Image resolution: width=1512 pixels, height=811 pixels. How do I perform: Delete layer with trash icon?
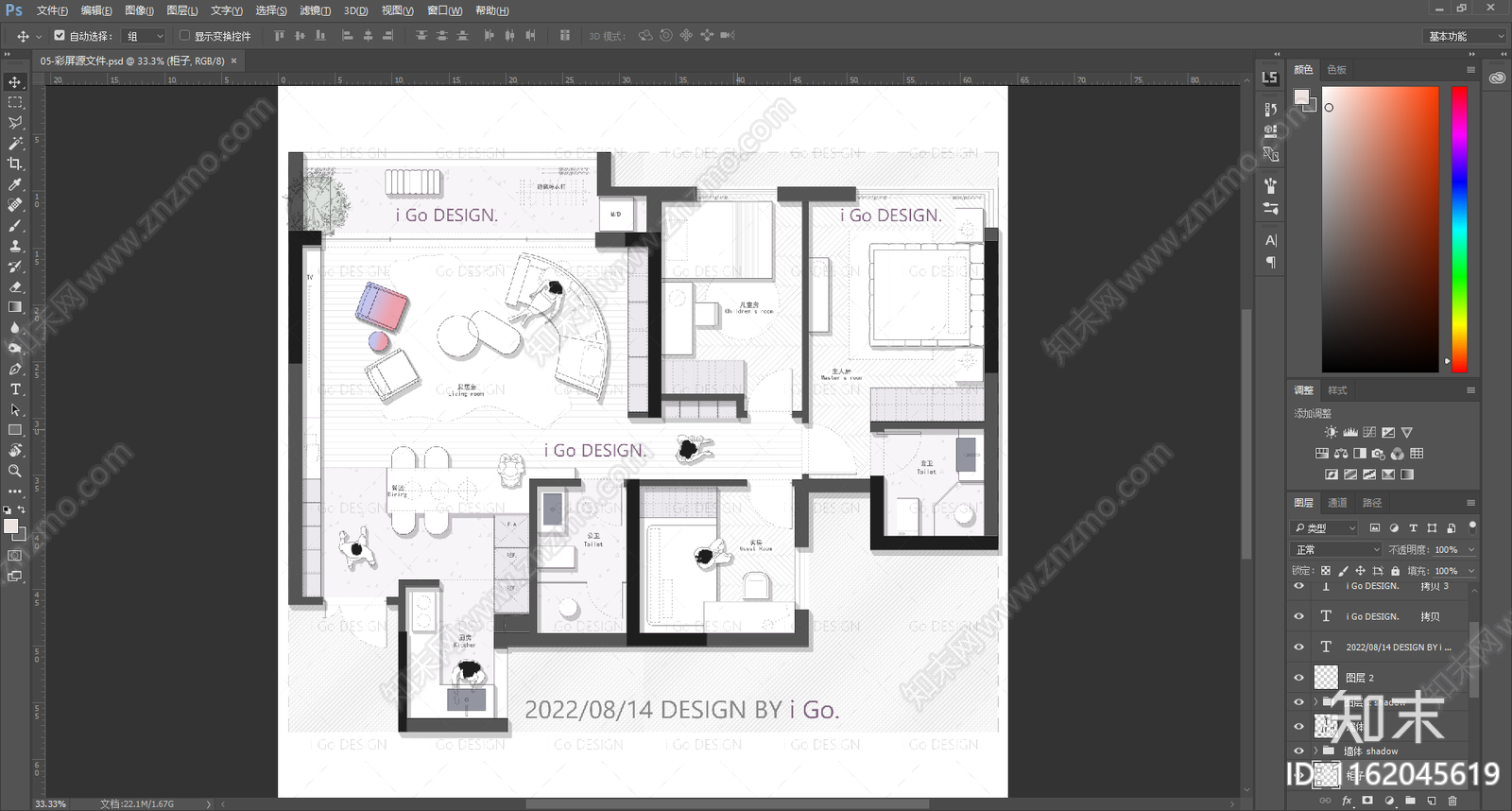tap(1452, 801)
